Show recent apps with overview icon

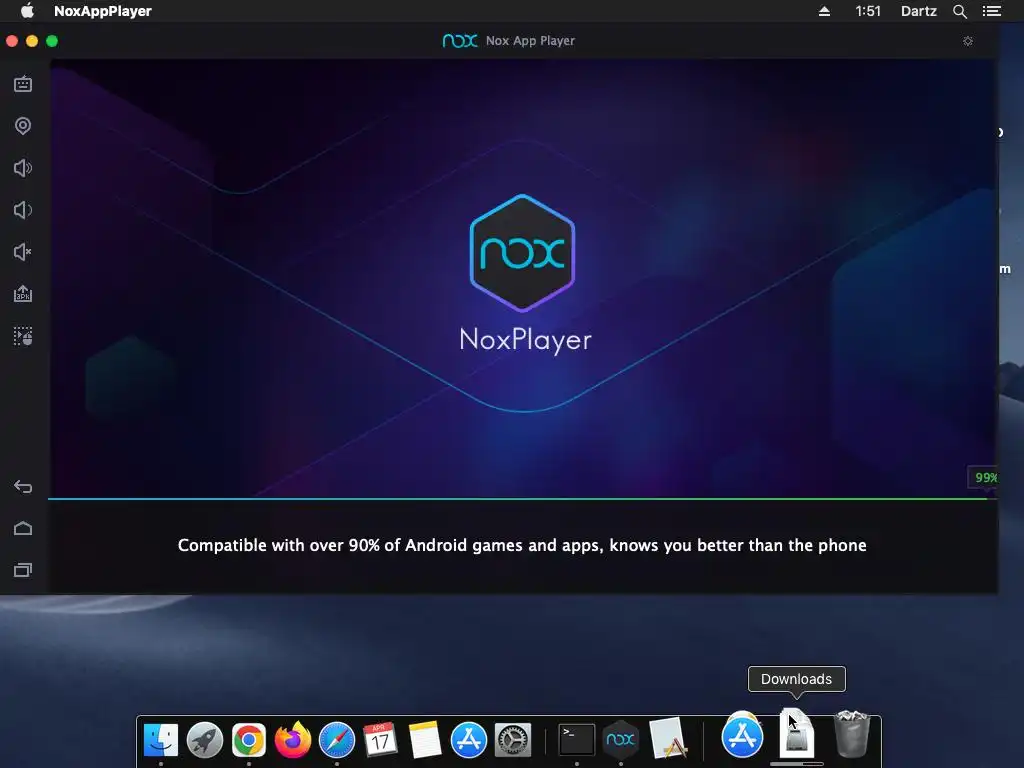[23, 570]
